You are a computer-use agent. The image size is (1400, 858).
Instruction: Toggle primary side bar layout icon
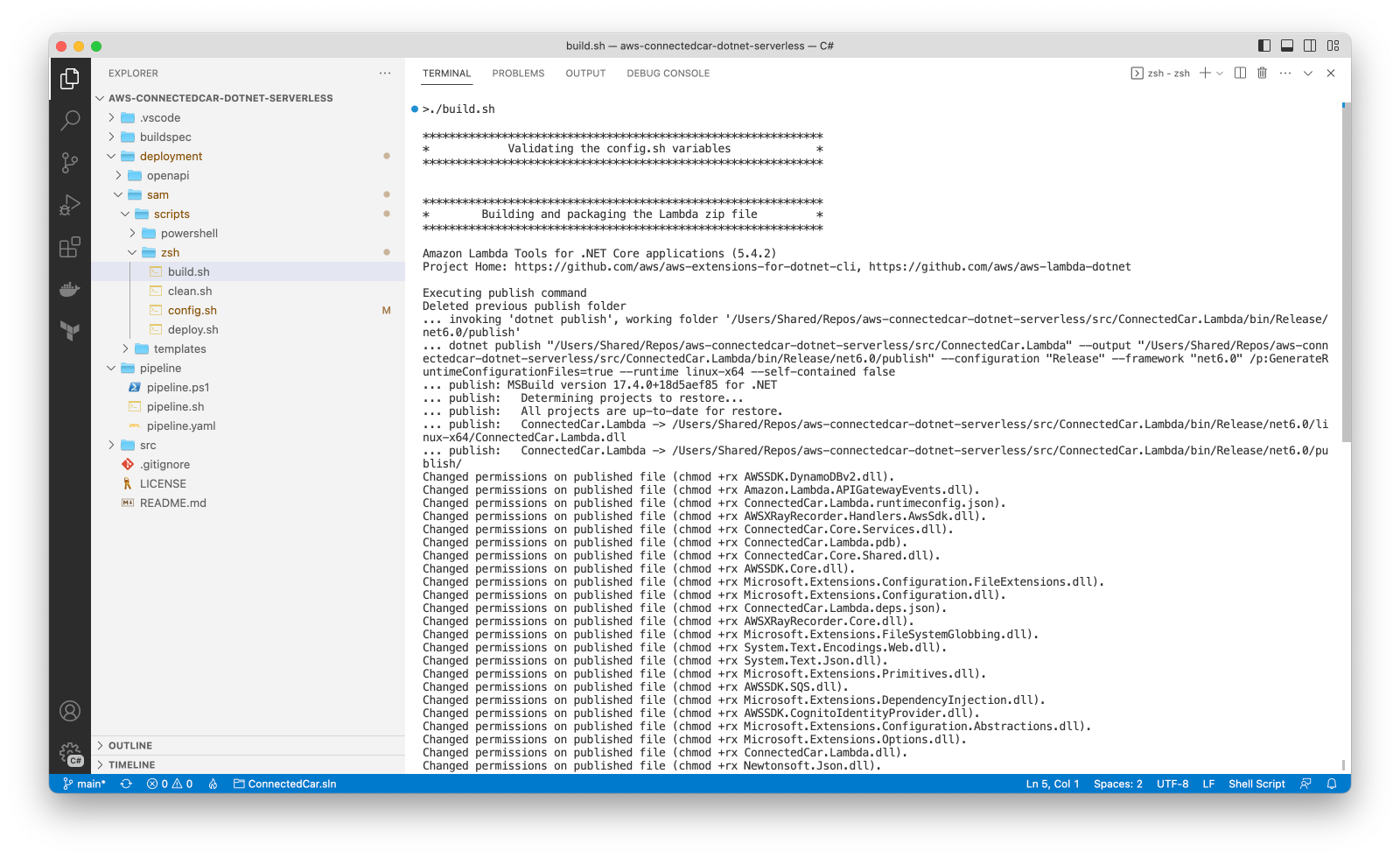[x=1264, y=46]
